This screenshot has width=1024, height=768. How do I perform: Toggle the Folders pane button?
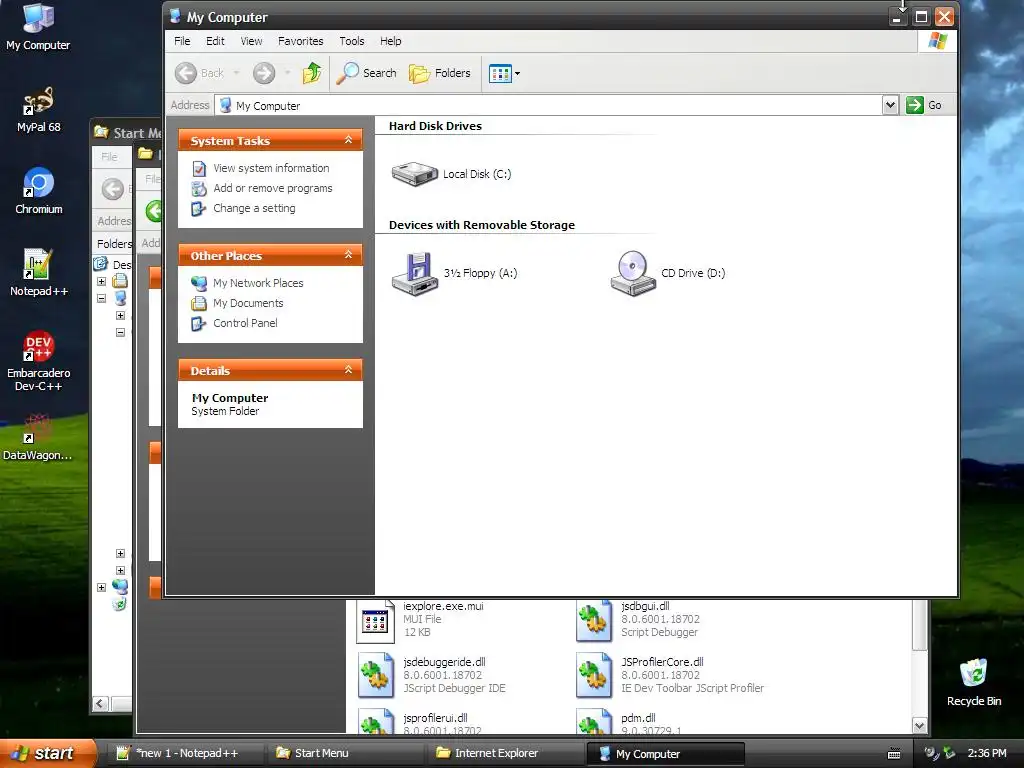pyautogui.click(x=440, y=73)
